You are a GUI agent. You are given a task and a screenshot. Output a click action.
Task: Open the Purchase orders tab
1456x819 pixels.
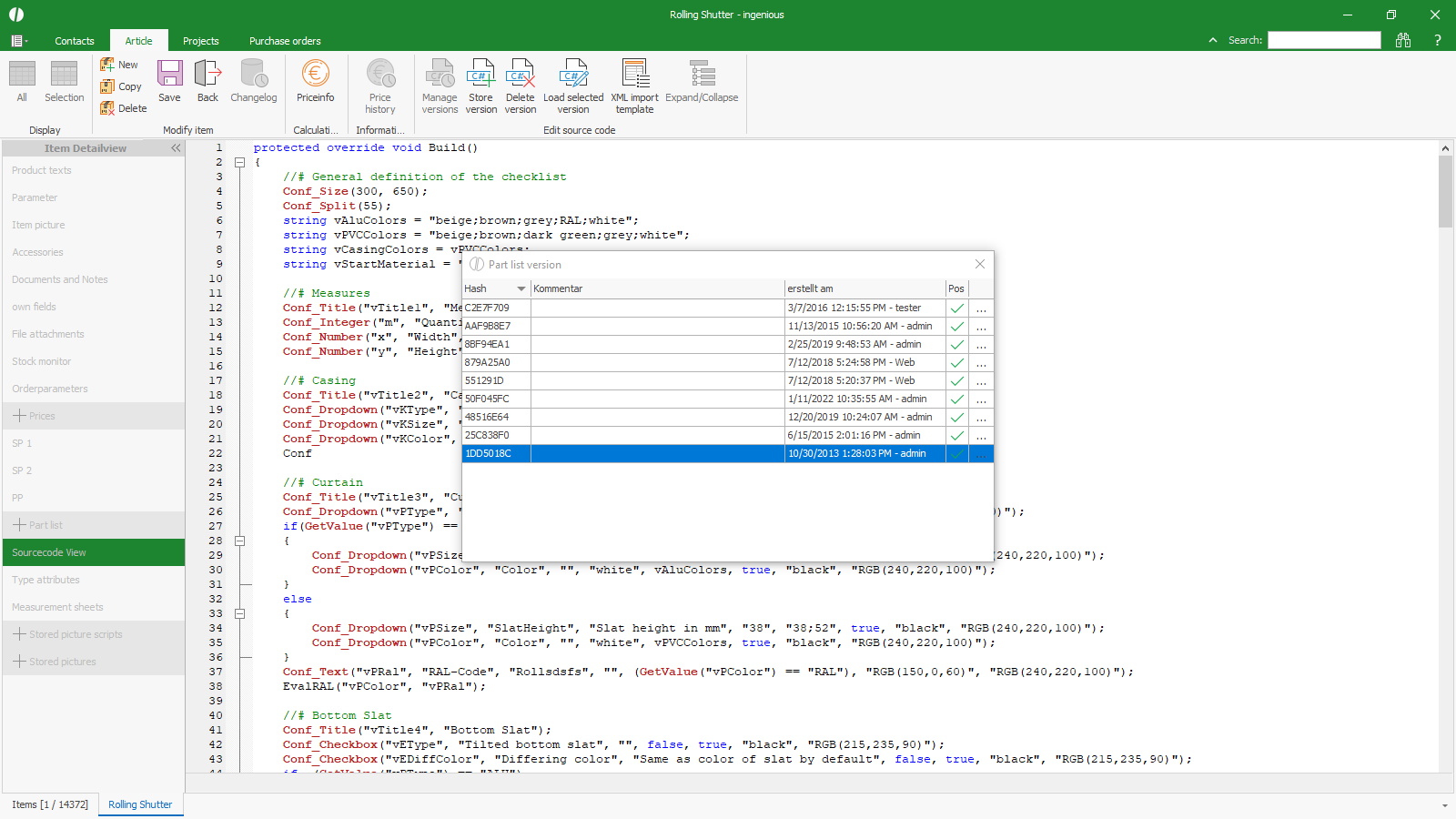pyautogui.click(x=285, y=41)
